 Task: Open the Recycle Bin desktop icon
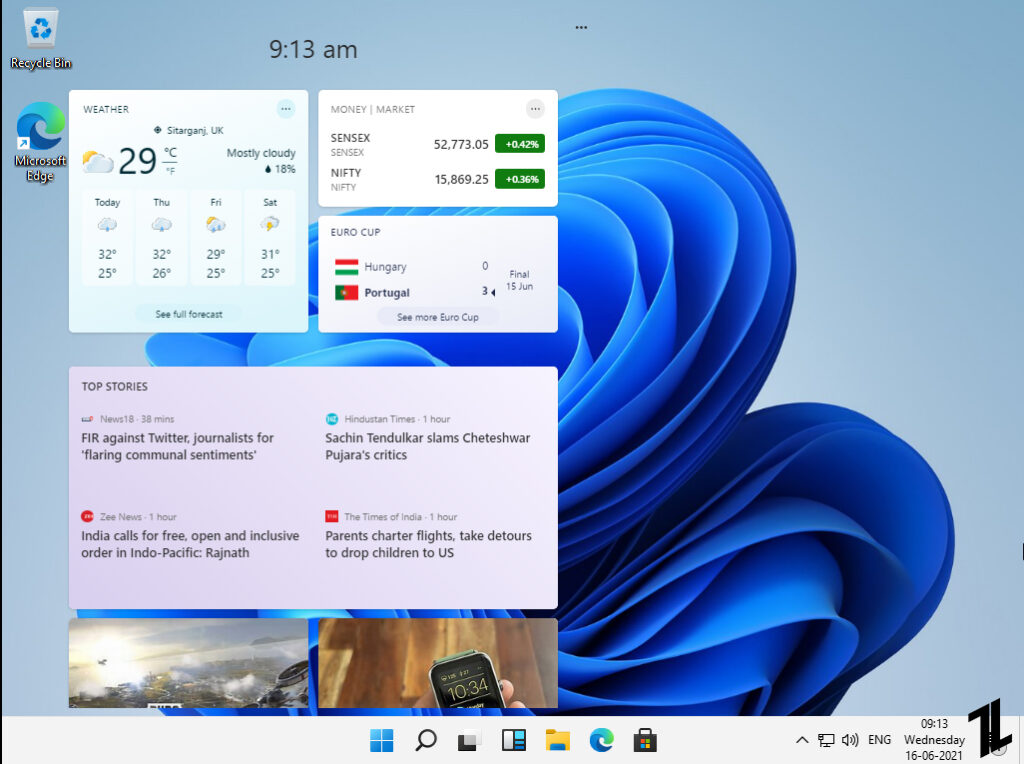(x=40, y=38)
